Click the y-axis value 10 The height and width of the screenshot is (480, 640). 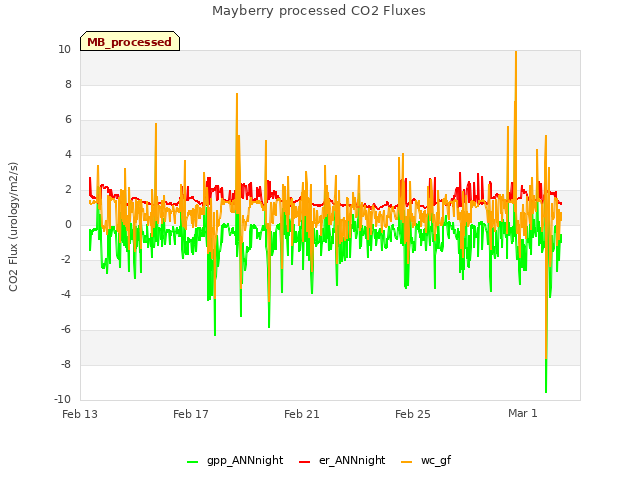tap(64, 50)
